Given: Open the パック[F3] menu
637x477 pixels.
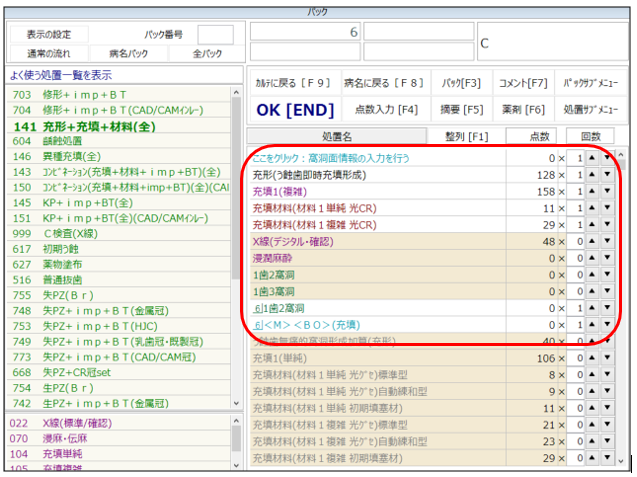Looking at the screenshot, I should point(462,83).
